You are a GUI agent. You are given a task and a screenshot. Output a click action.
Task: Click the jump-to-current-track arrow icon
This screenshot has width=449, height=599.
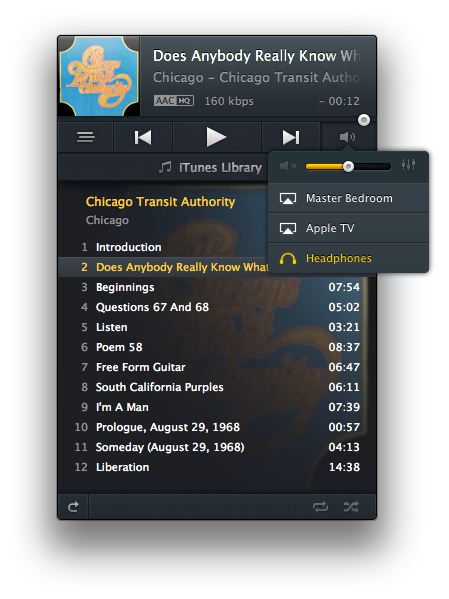[73, 507]
